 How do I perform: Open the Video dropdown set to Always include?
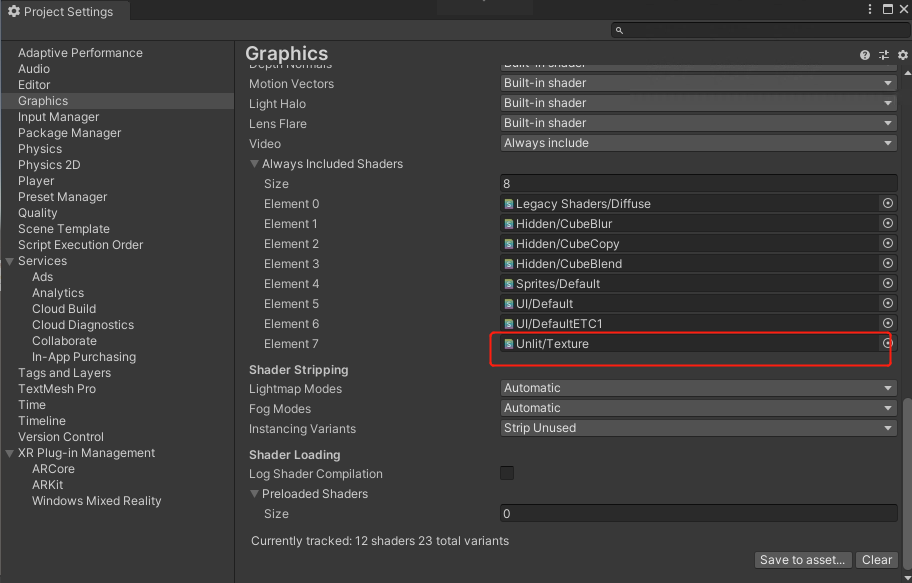coord(698,143)
